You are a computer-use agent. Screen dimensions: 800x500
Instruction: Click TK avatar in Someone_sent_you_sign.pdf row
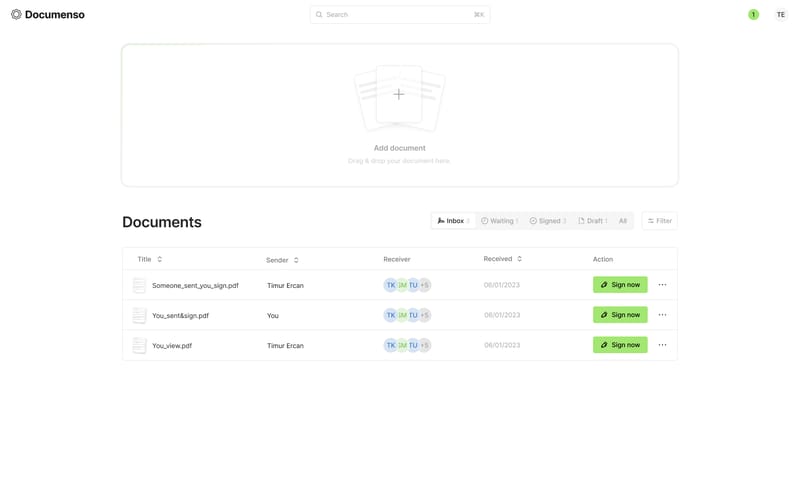pyautogui.click(x=390, y=285)
